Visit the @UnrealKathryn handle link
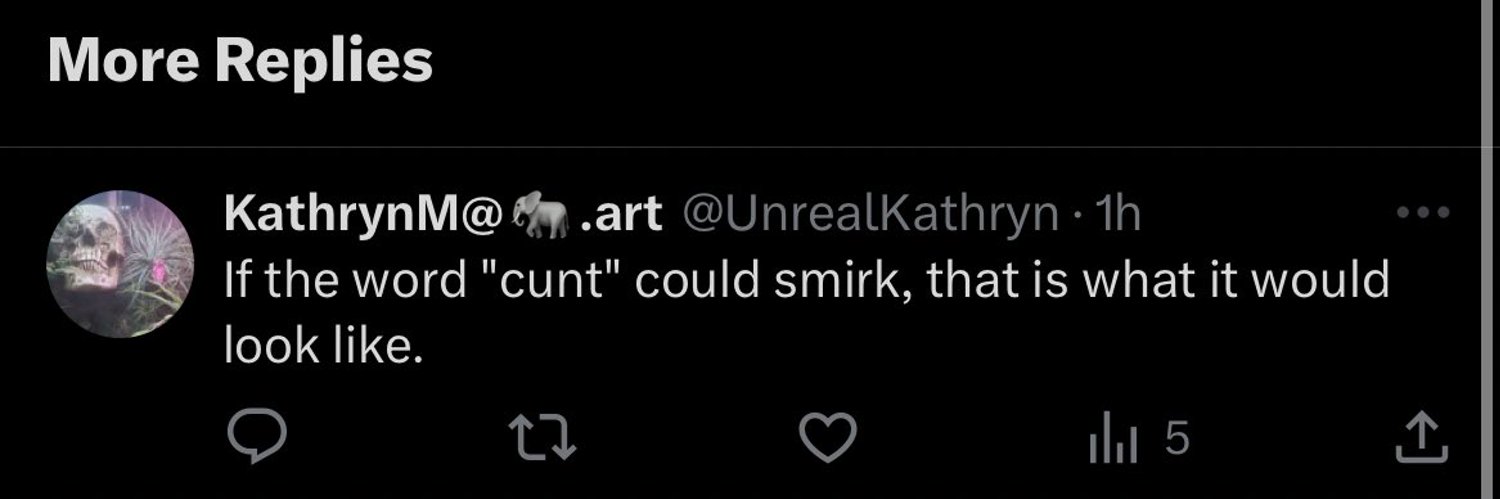 click(x=869, y=214)
